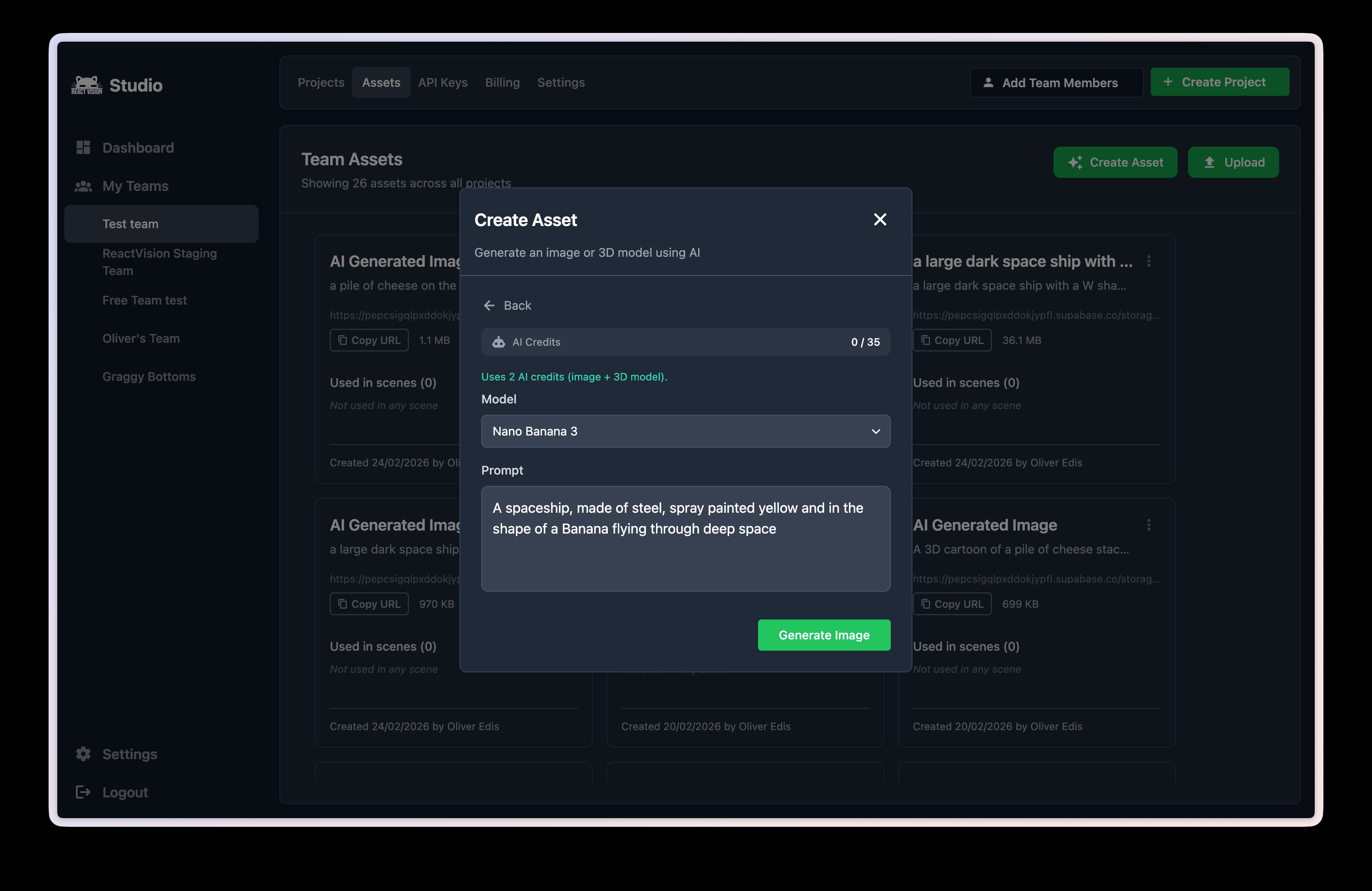
Task: Open Oliver's Team in sidebar
Action: coord(141,338)
